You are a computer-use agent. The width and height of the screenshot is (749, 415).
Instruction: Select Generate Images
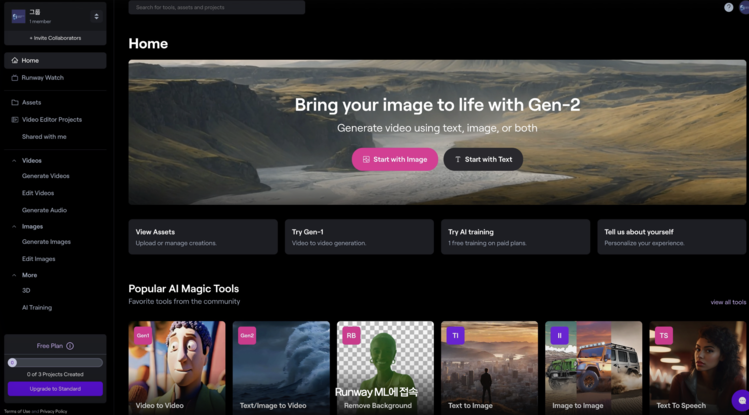(x=46, y=242)
